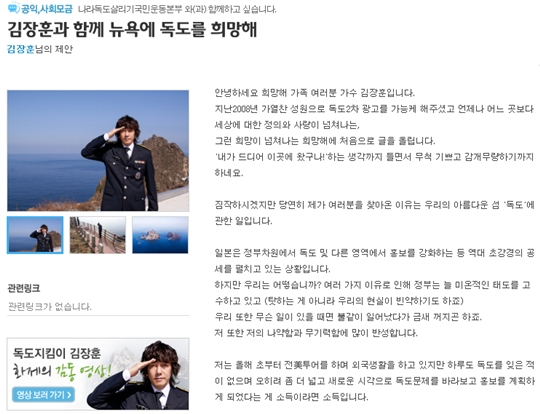The image size is (540, 414).
Task: Open the 공익,사회모금 category link
Action: coord(47,9)
